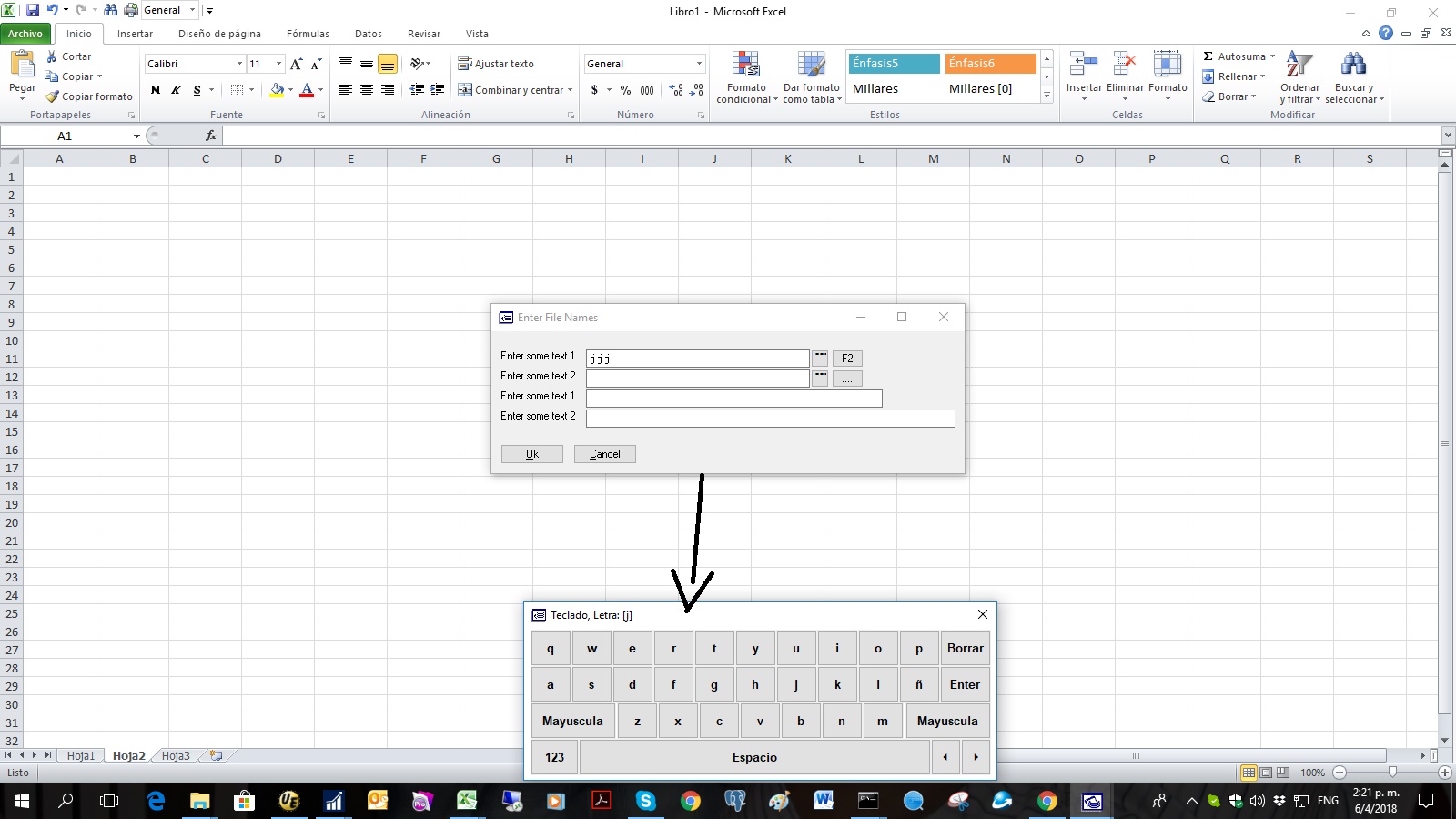Click the percent style icon
The height and width of the screenshot is (819, 1456).
tap(625, 90)
